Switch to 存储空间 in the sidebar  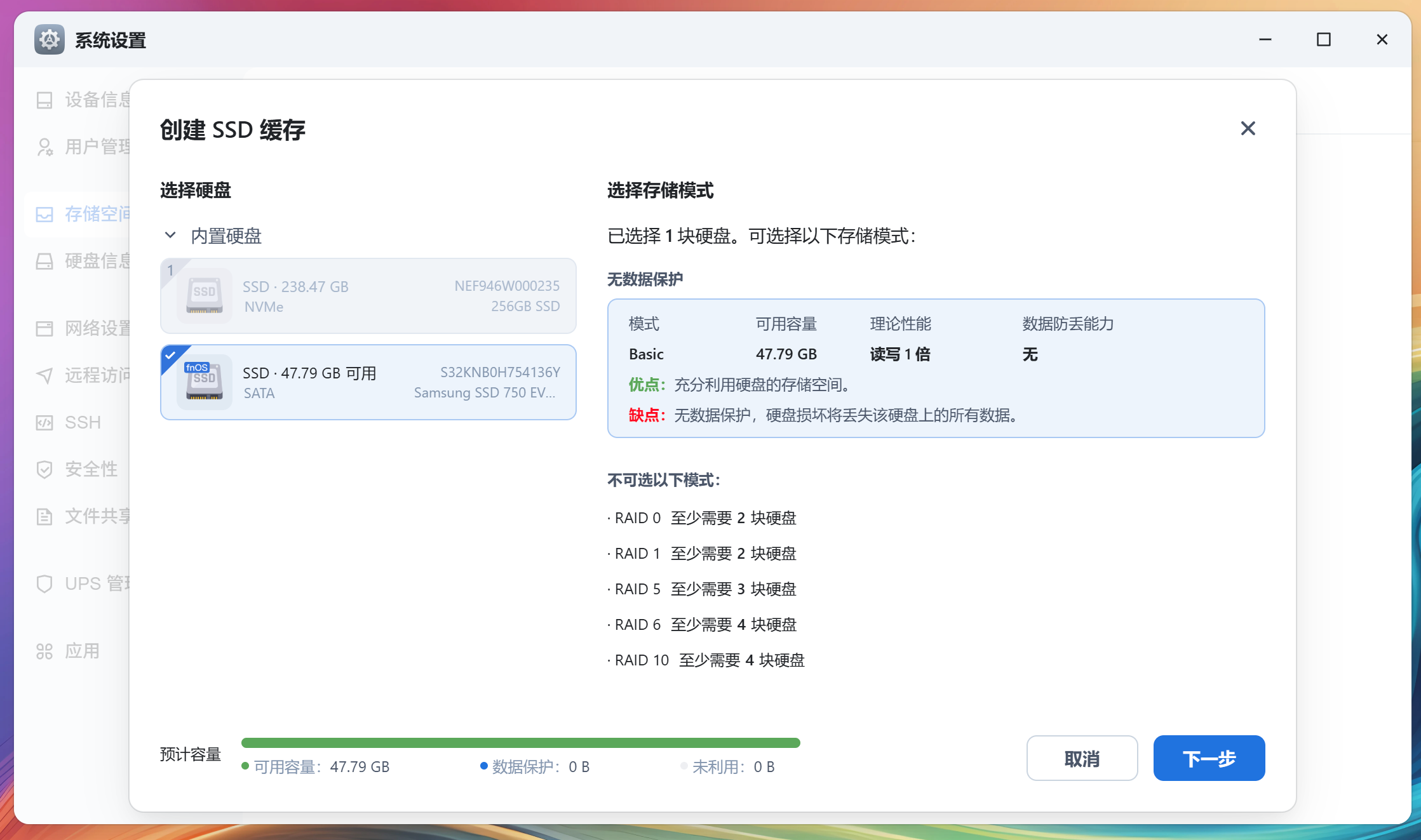(44, 214)
